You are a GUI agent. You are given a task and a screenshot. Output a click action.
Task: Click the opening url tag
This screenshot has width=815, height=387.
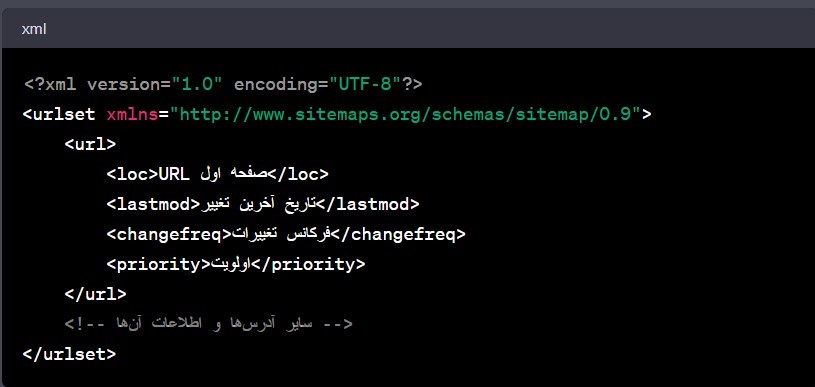pos(90,144)
